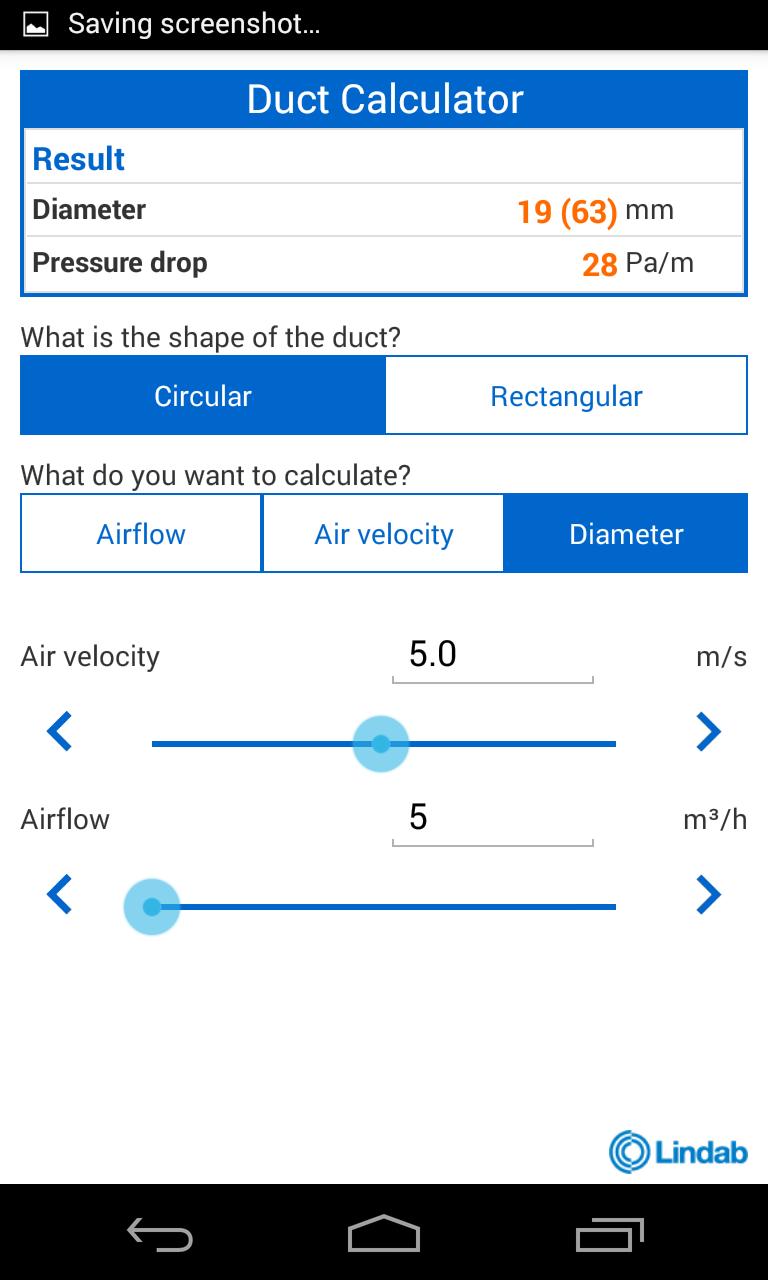Click the Air velocity slider handle
Image resolution: width=768 pixels, height=1280 pixels.
click(x=381, y=744)
